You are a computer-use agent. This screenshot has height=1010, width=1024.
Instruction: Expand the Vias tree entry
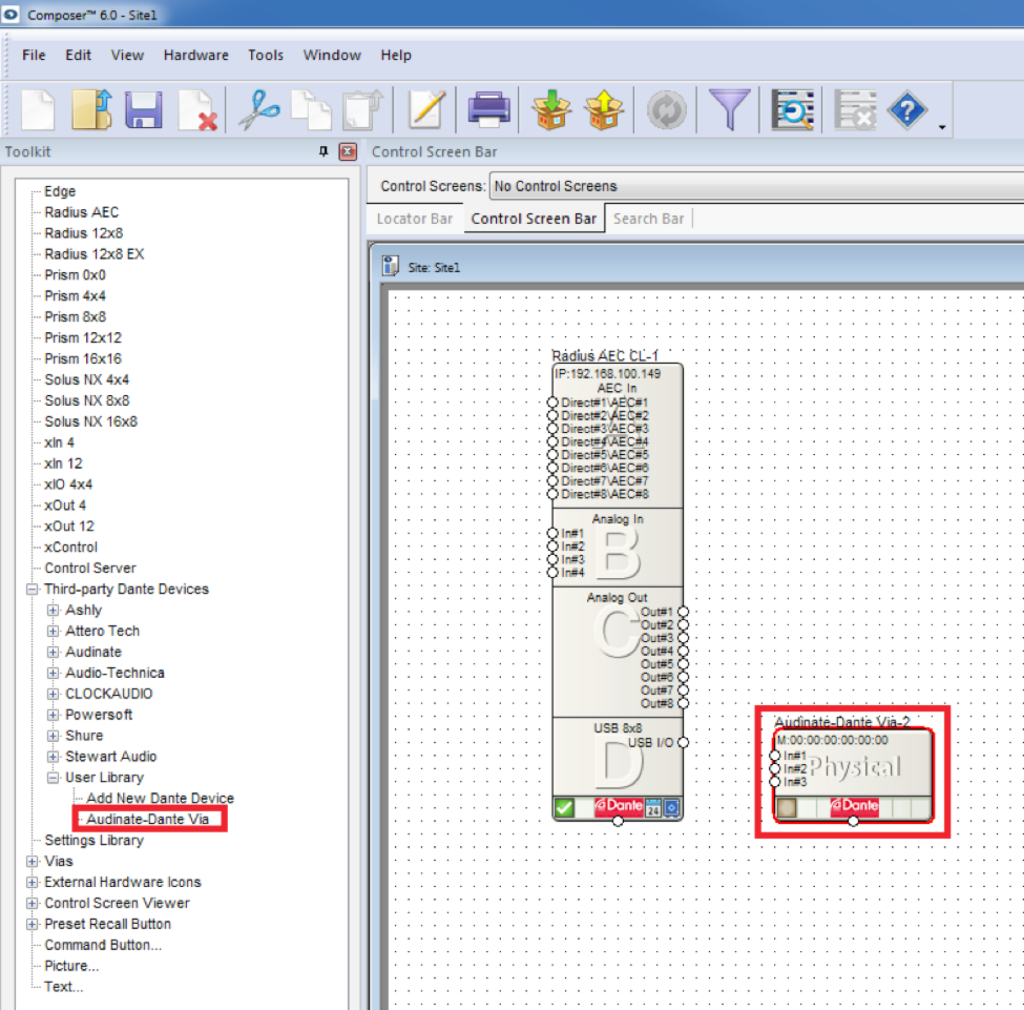click(x=30, y=861)
